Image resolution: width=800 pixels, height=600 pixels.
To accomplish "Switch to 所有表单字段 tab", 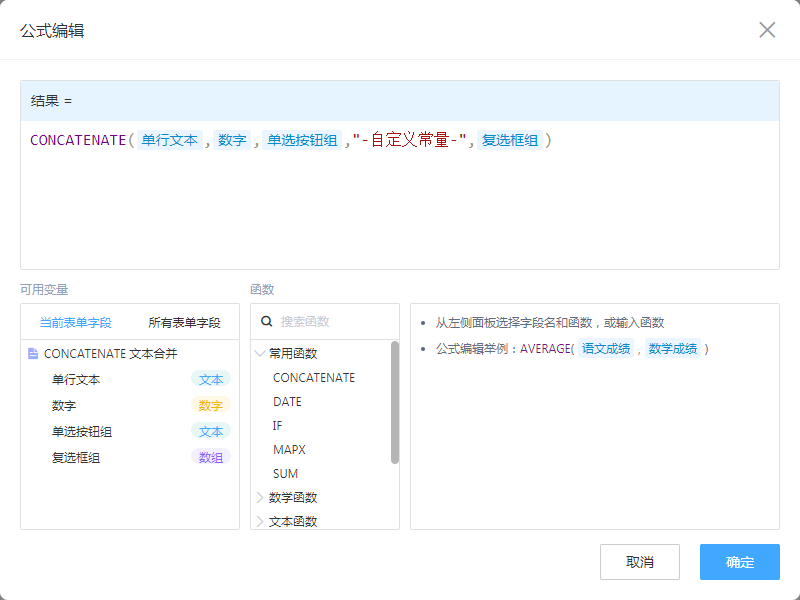I will (x=184, y=323).
